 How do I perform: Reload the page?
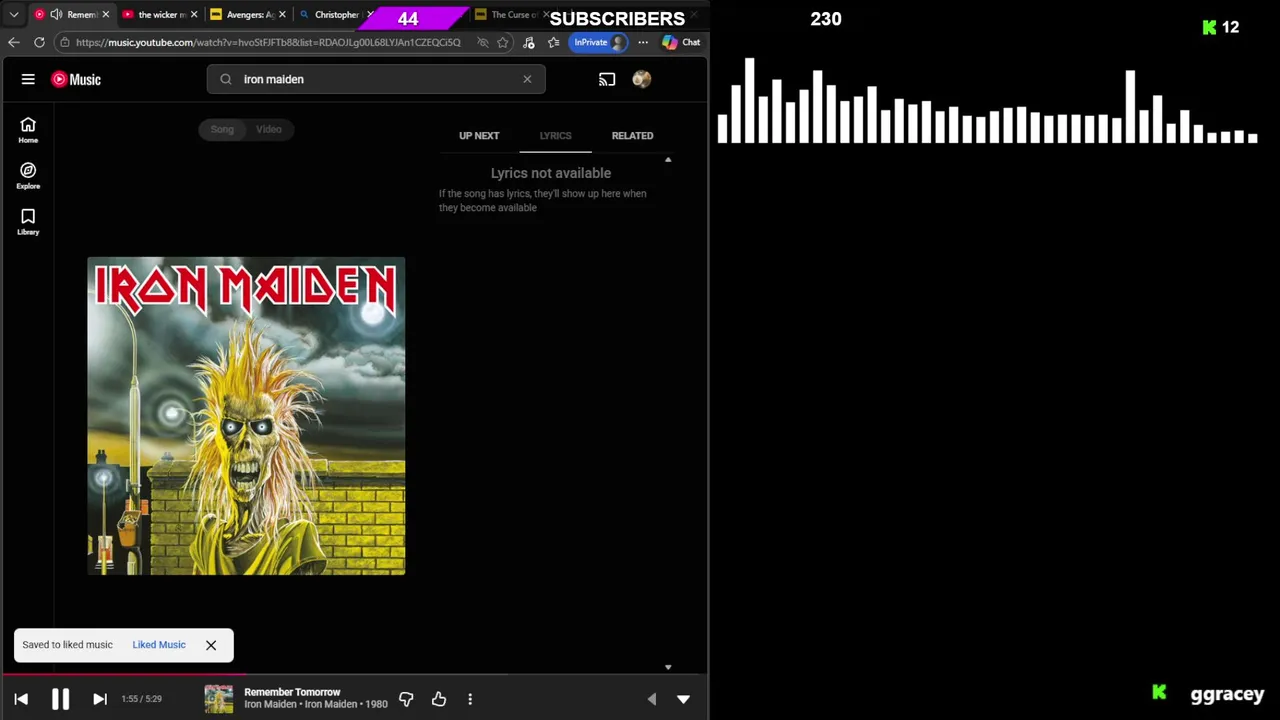39,42
